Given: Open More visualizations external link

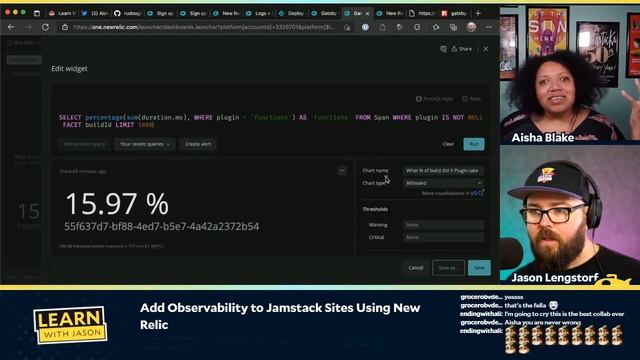Looking at the screenshot, I should (453, 193).
